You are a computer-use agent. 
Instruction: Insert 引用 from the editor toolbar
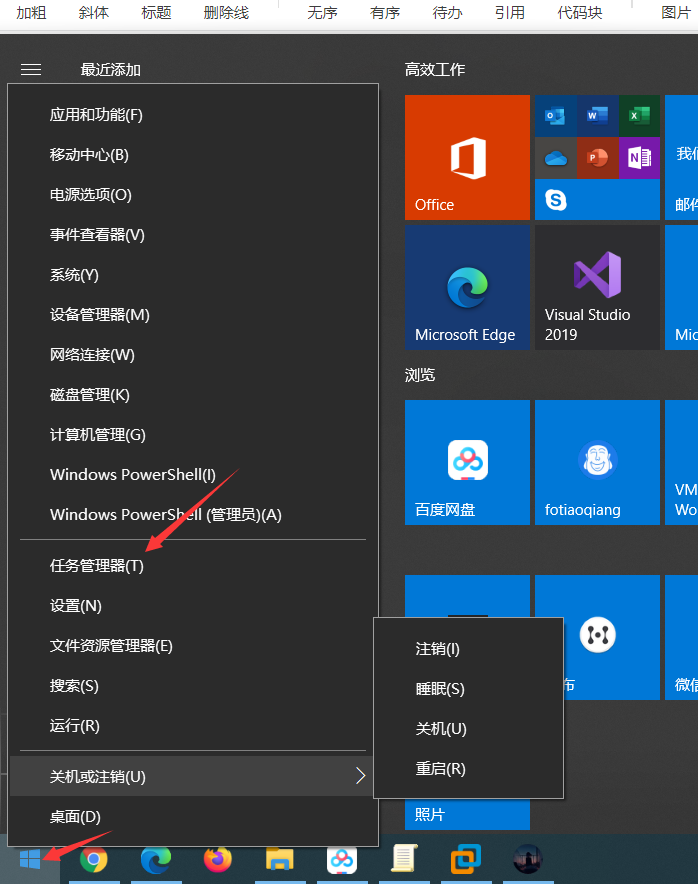510,12
